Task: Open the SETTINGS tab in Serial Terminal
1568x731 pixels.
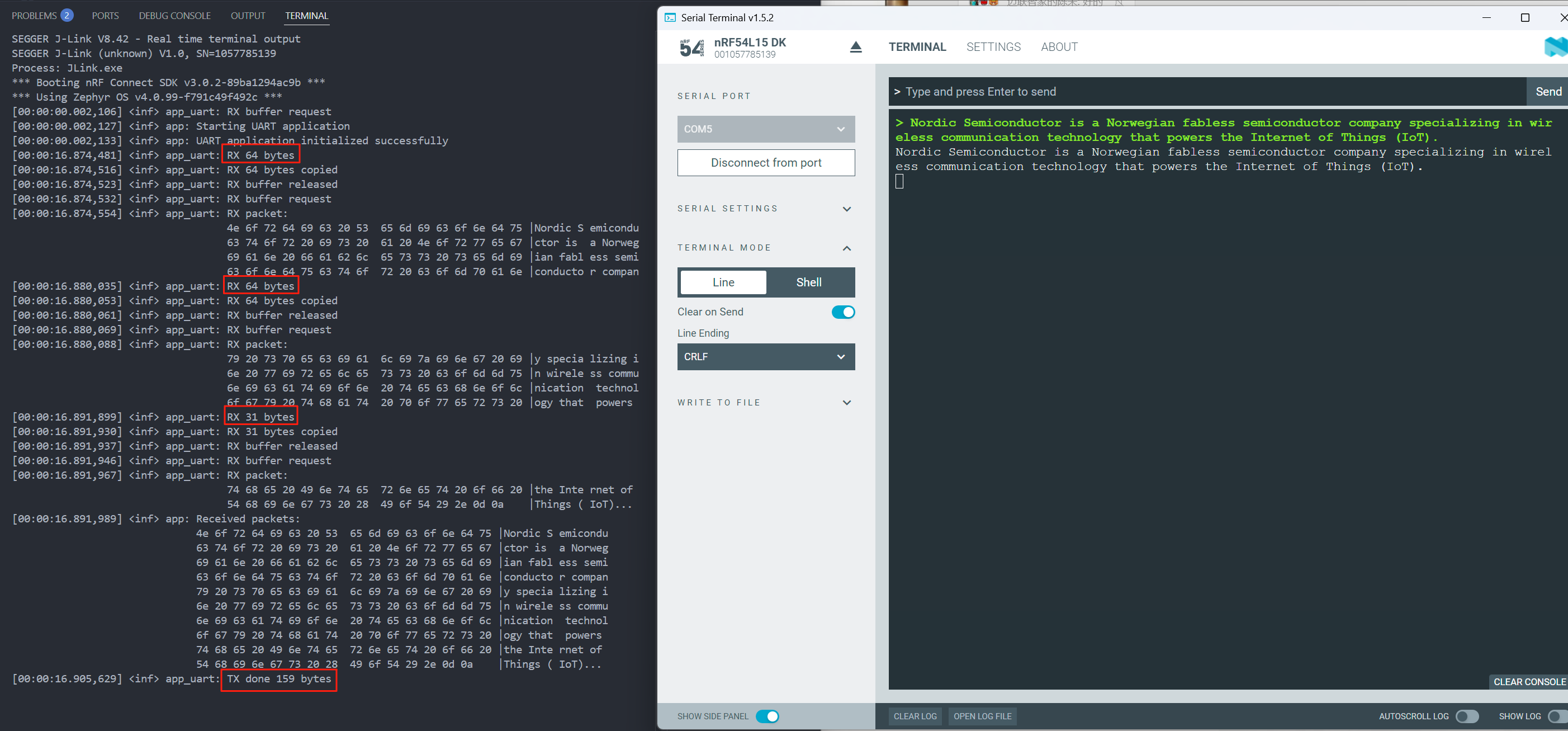Action: [x=993, y=47]
